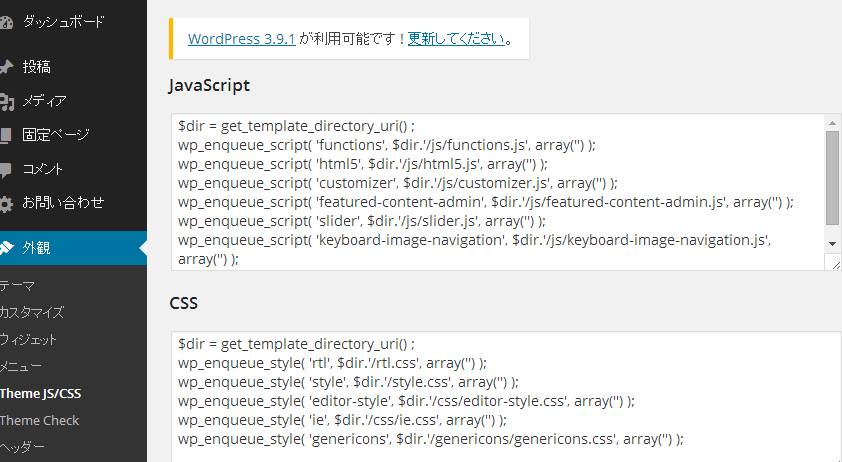Click the 更新してください update link

[456, 39]
